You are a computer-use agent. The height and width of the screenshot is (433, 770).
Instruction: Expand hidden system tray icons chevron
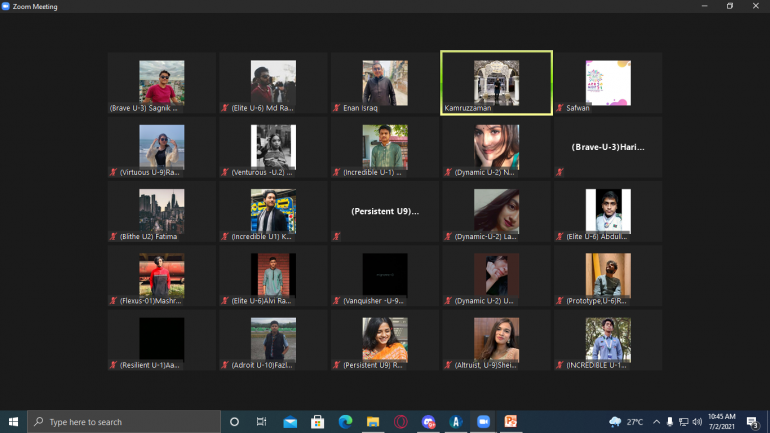(657, 422)
